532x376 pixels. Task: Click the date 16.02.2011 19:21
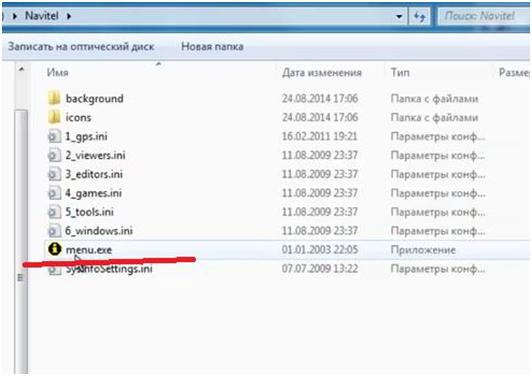(x=320, y=136)
